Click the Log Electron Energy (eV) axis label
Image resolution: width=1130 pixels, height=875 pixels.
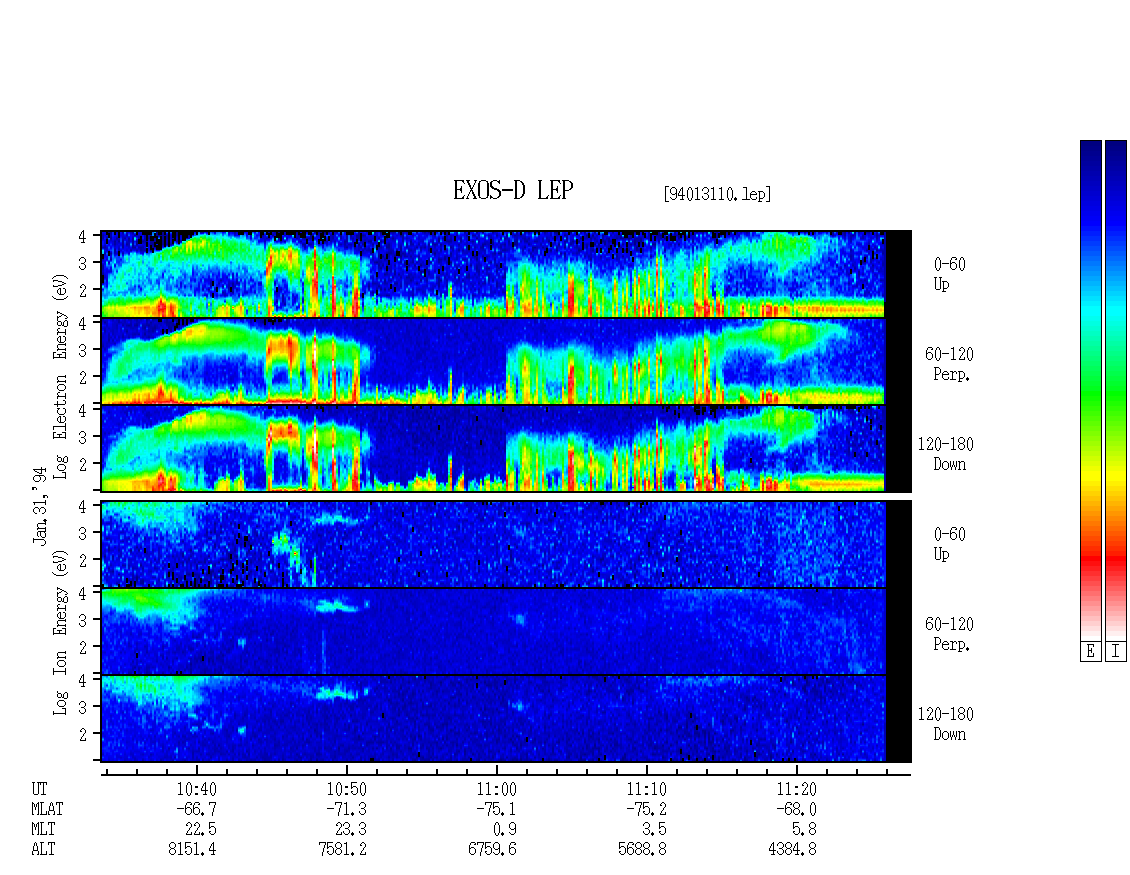coord(60,376)
